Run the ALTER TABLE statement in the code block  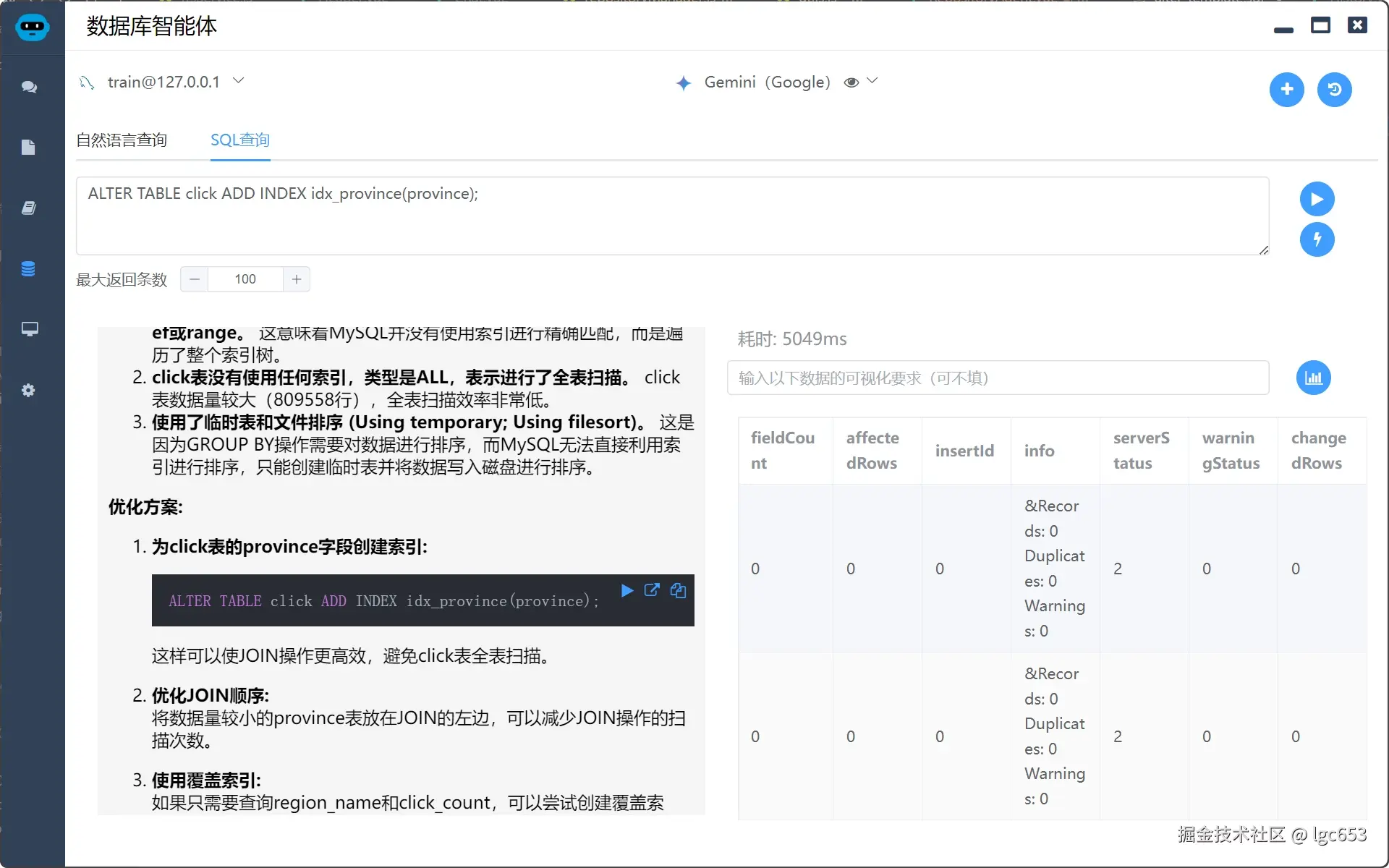coord(626,591)
